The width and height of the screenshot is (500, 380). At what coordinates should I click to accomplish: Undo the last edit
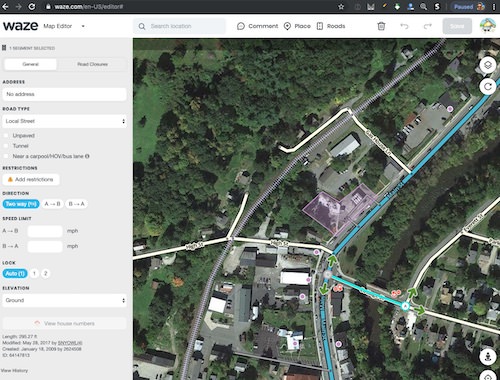[x=404, y=26]
